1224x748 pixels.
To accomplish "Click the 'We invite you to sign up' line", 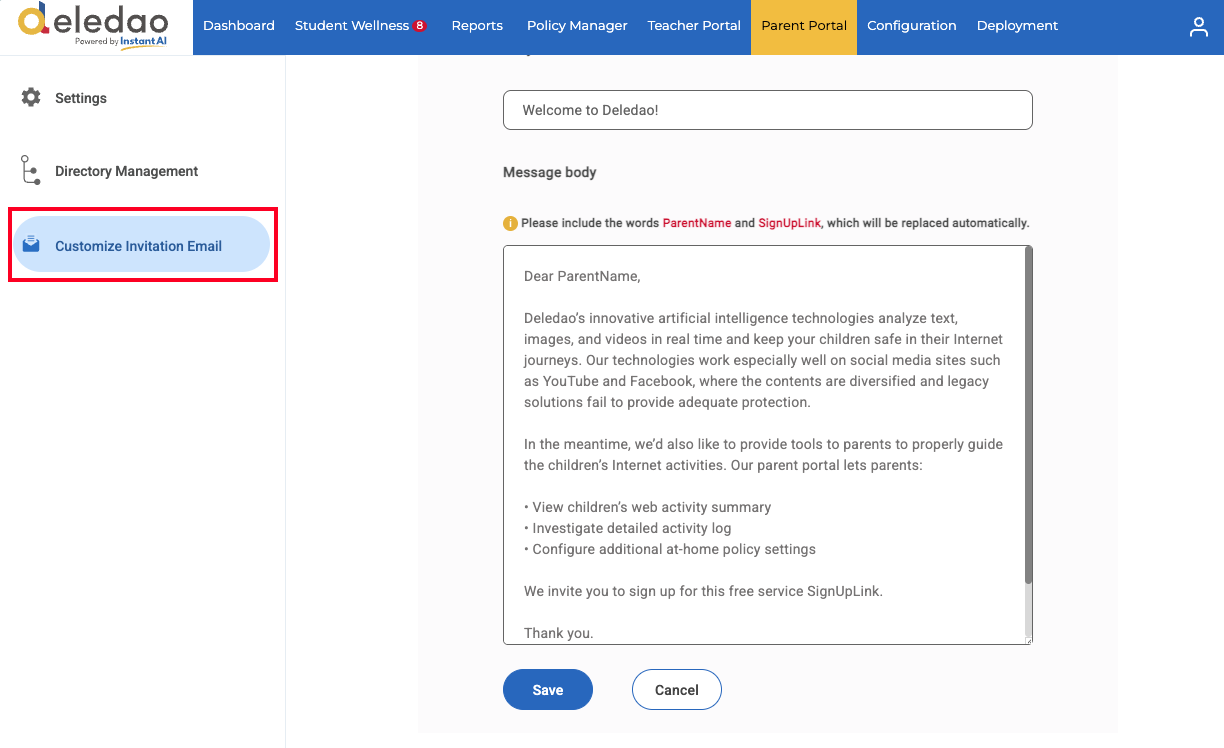I will (703, 591).
